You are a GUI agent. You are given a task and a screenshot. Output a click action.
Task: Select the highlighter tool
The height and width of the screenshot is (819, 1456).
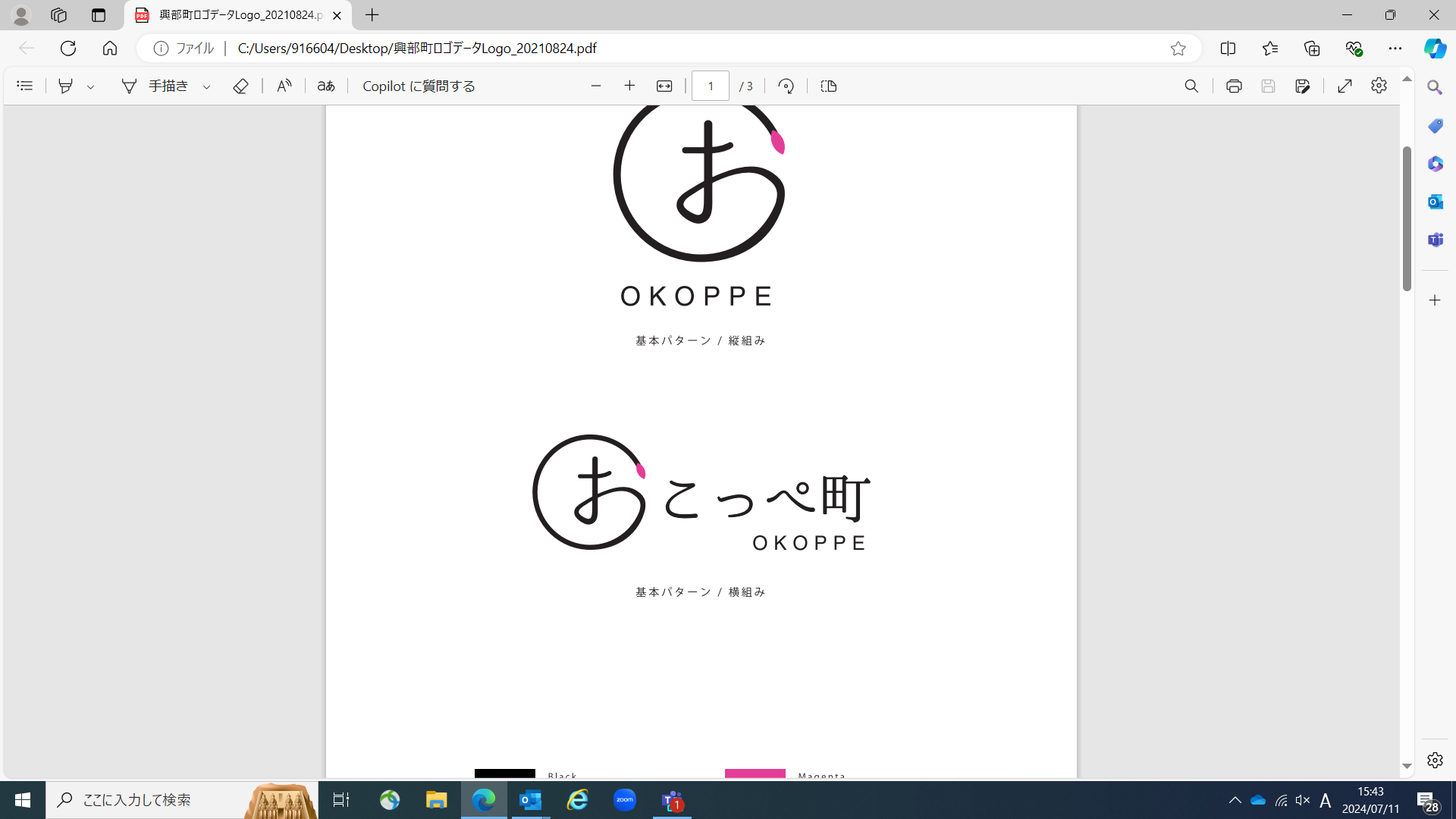(66, 86)
